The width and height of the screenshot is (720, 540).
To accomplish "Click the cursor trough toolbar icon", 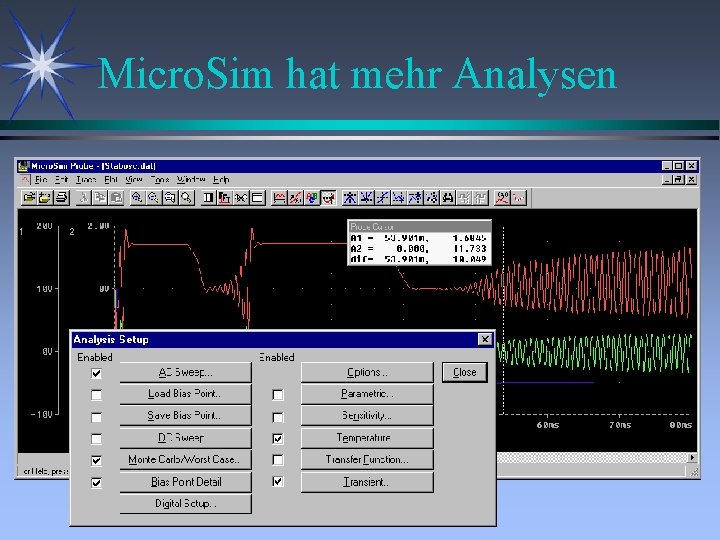I will [366, 198].
